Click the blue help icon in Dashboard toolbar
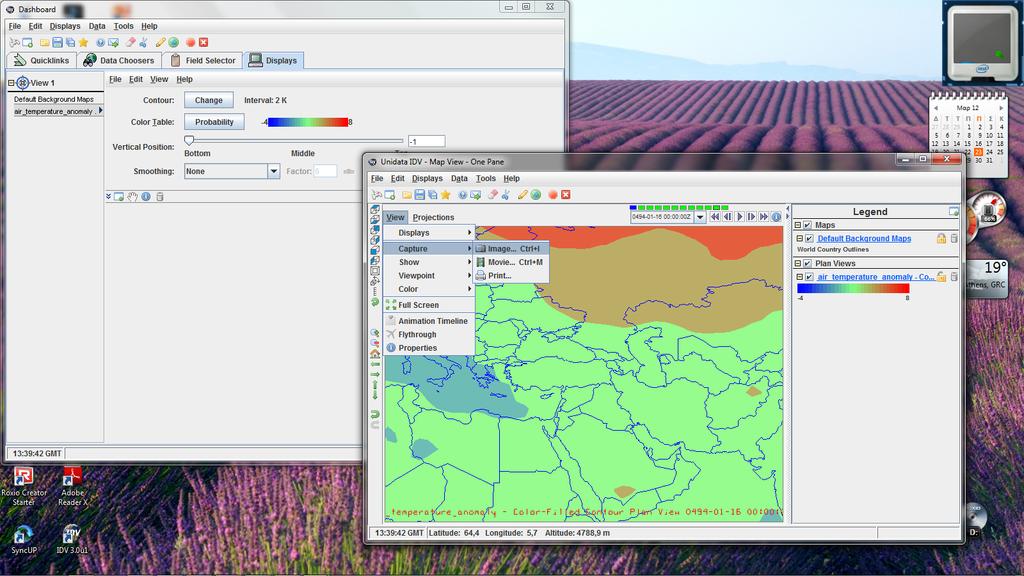The image size is (1024, 576). tap(100, 42)
